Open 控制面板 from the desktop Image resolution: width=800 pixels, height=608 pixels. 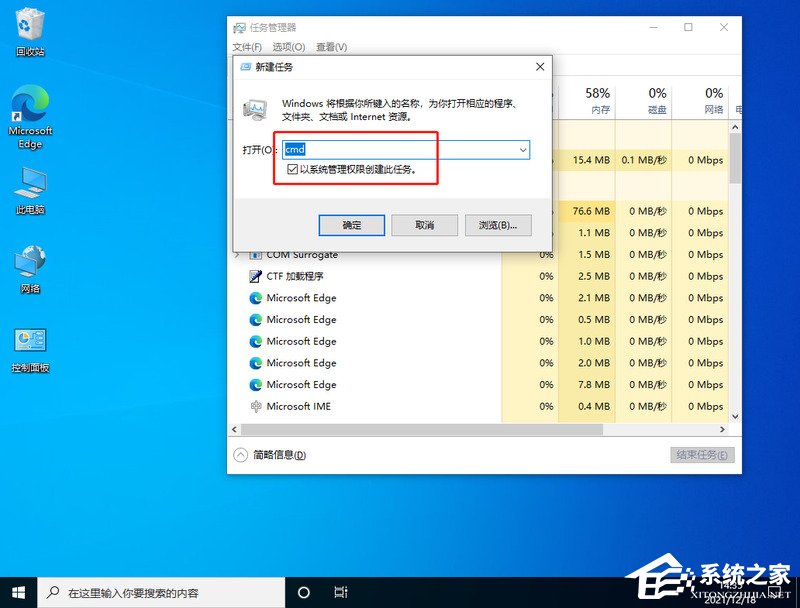29,340
